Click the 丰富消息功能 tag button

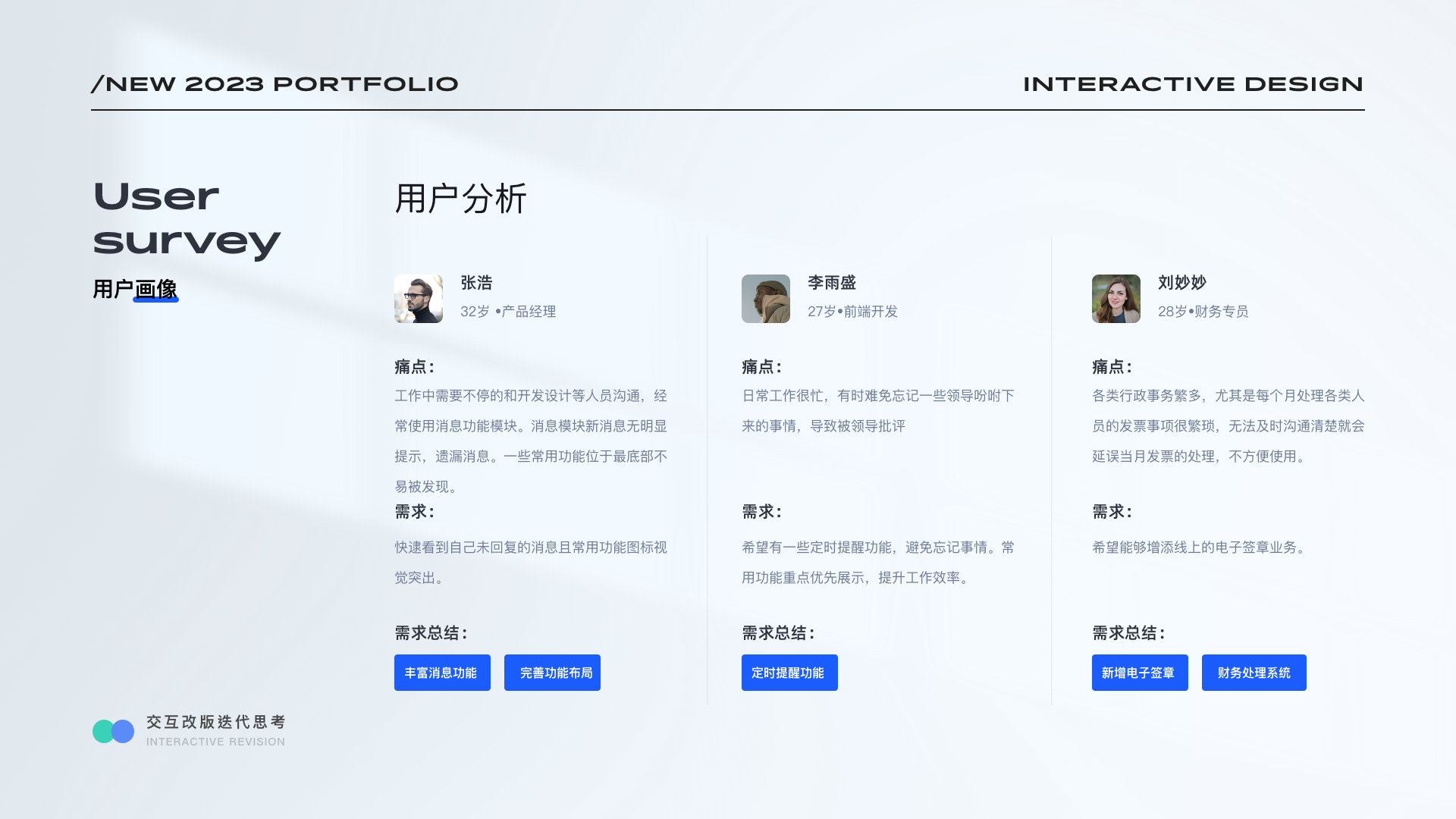tap(442, 673)
